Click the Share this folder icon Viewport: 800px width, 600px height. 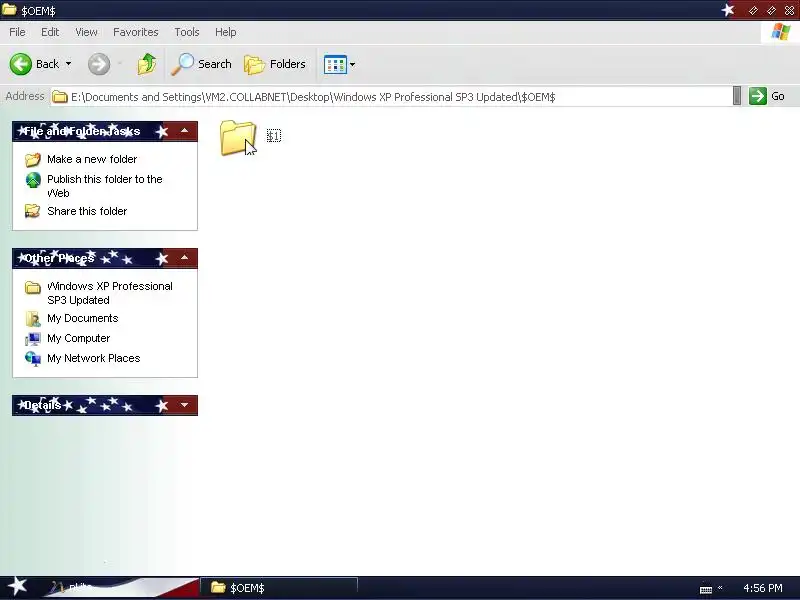[33, 211]
